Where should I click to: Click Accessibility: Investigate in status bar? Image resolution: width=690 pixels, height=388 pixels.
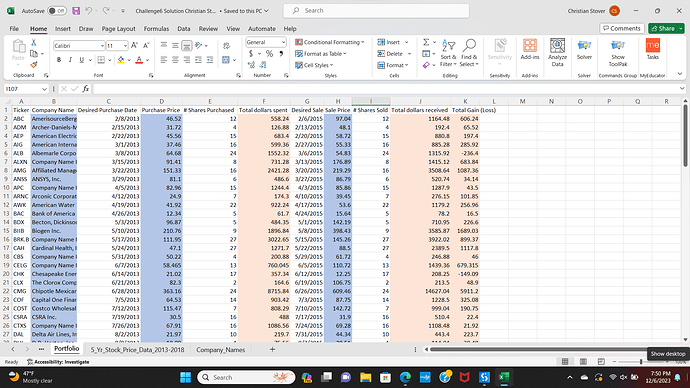(x=58, y=362)
